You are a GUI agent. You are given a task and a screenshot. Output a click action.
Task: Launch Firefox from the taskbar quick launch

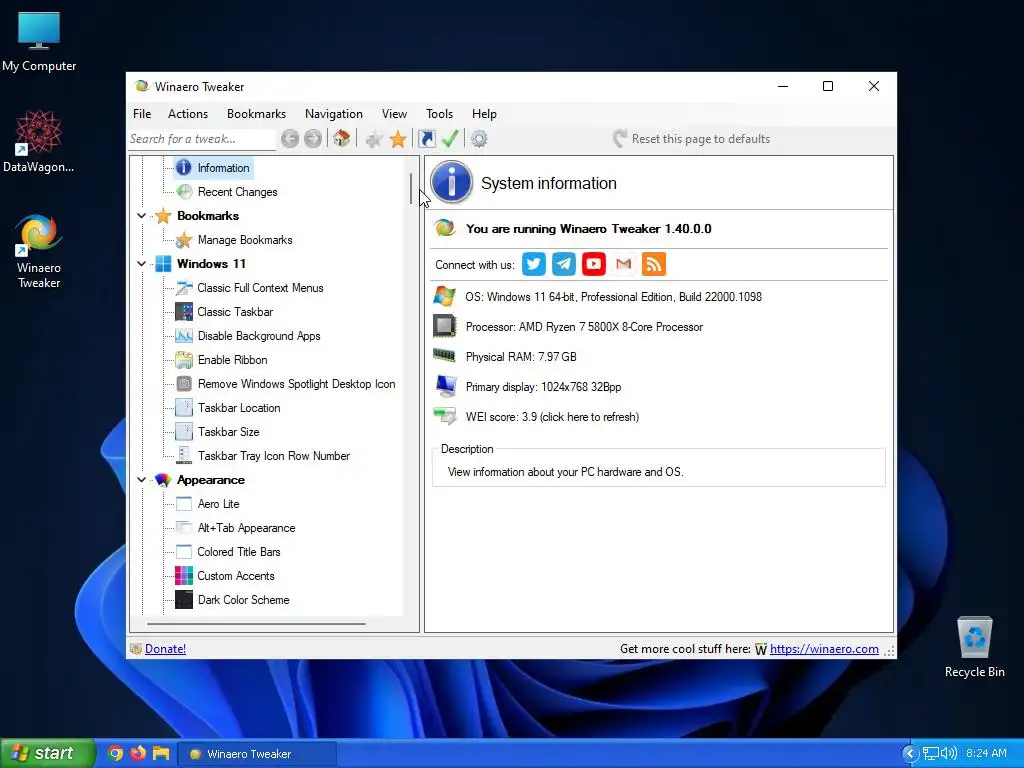click(138, 753)
